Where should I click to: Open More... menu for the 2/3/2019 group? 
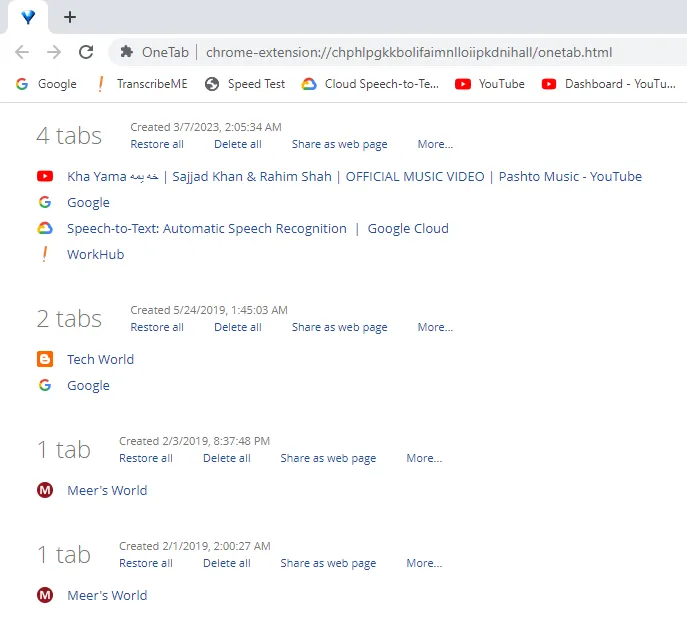pyautogui.click(x=425, y=458)
